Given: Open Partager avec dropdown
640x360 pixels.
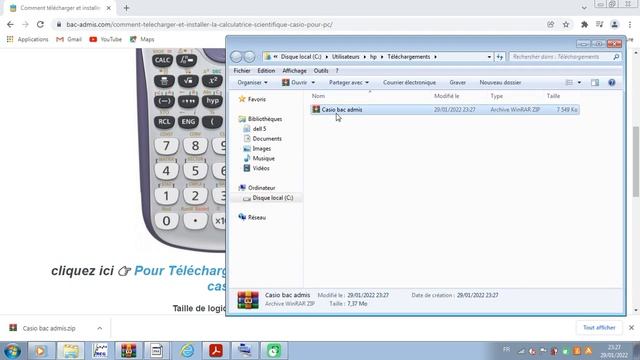Looking at the screenshot, I should pyautogui.click(x=349, y=82).
